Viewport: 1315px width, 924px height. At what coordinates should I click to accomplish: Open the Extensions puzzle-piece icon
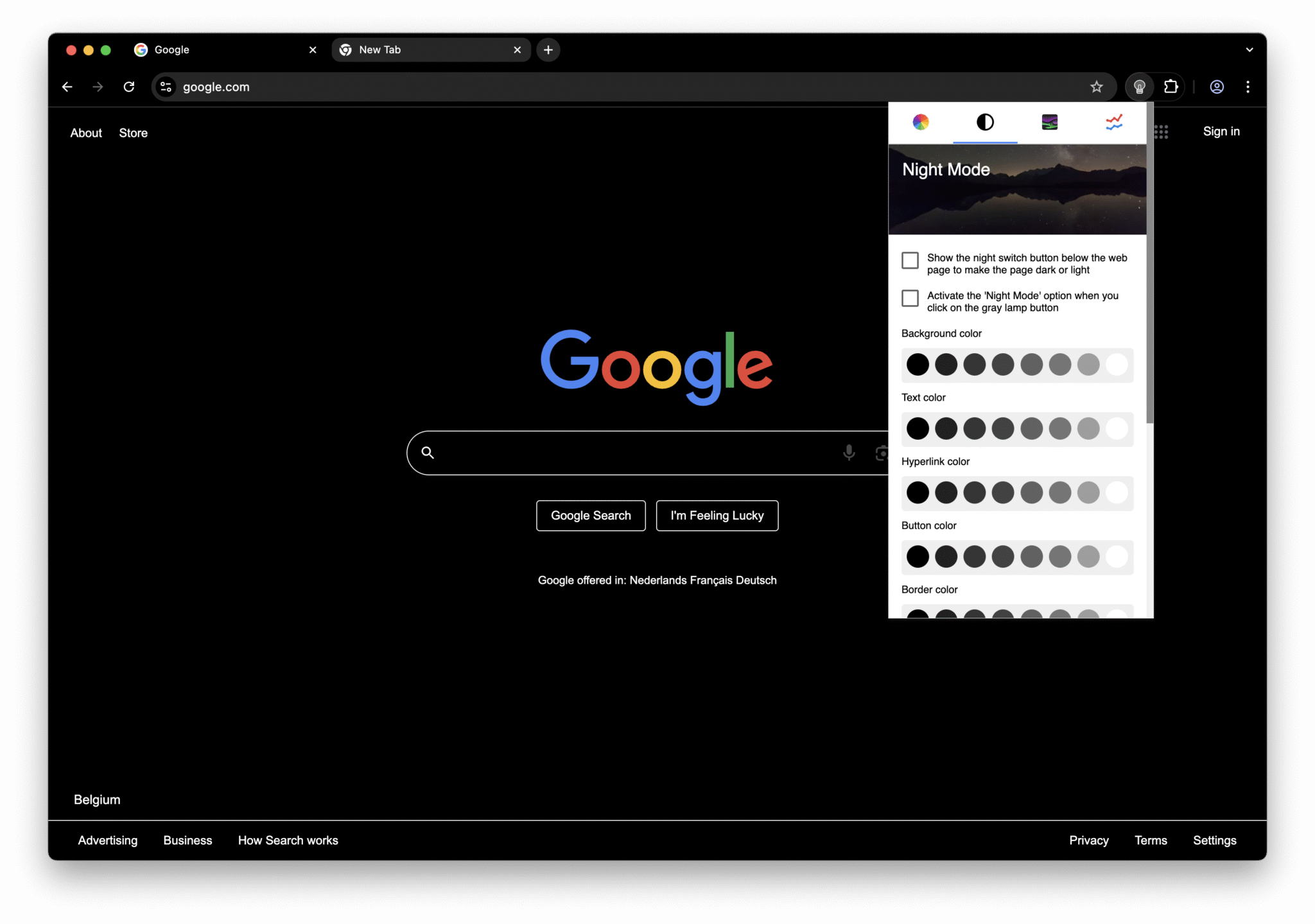coord(1171,87)
